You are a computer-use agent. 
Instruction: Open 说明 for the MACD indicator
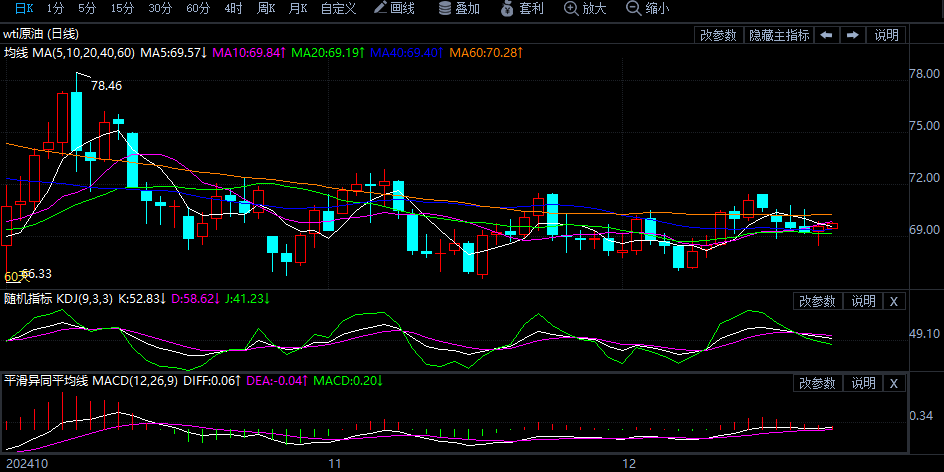pyautogui.click(x=863, y=383)
